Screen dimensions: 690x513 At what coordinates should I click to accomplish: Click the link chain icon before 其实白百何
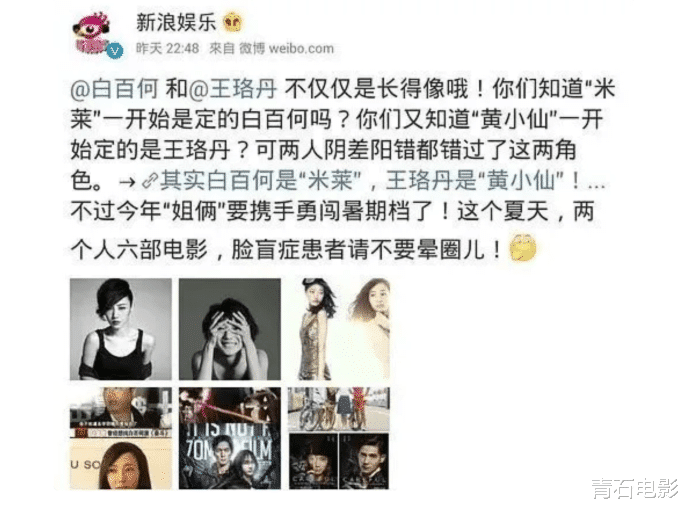(x=150, y=180)
